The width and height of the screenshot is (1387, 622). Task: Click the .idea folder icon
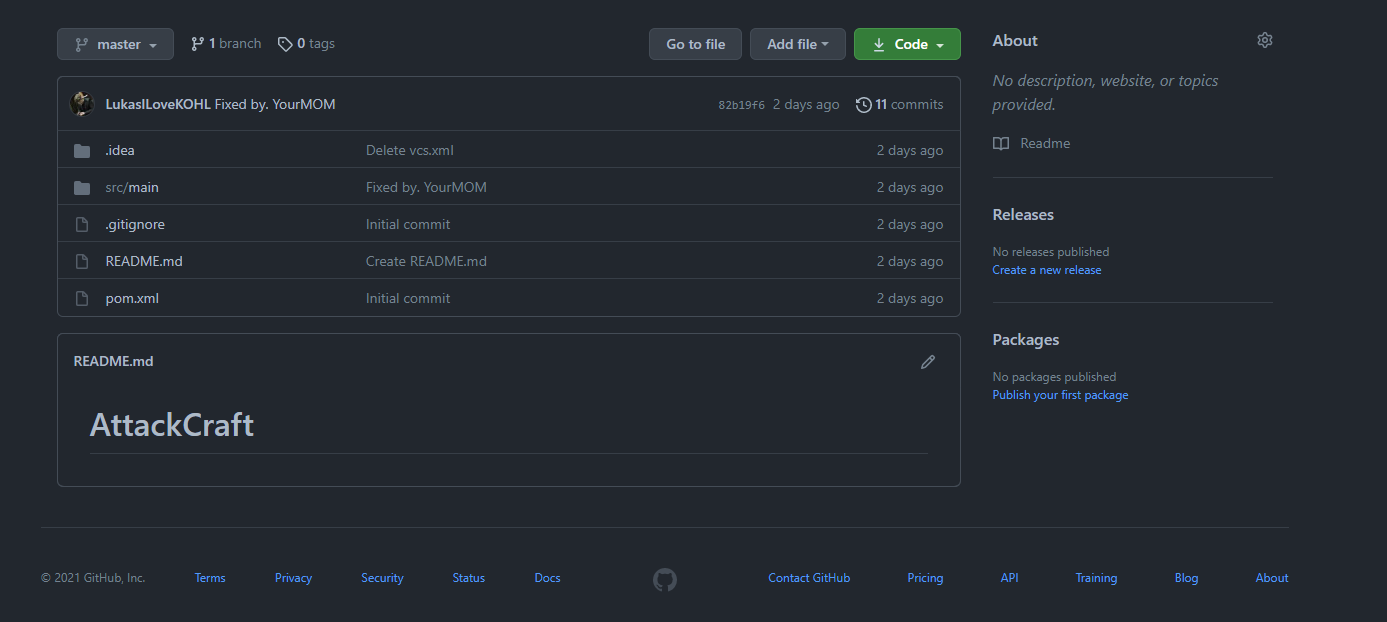point(82,151)
